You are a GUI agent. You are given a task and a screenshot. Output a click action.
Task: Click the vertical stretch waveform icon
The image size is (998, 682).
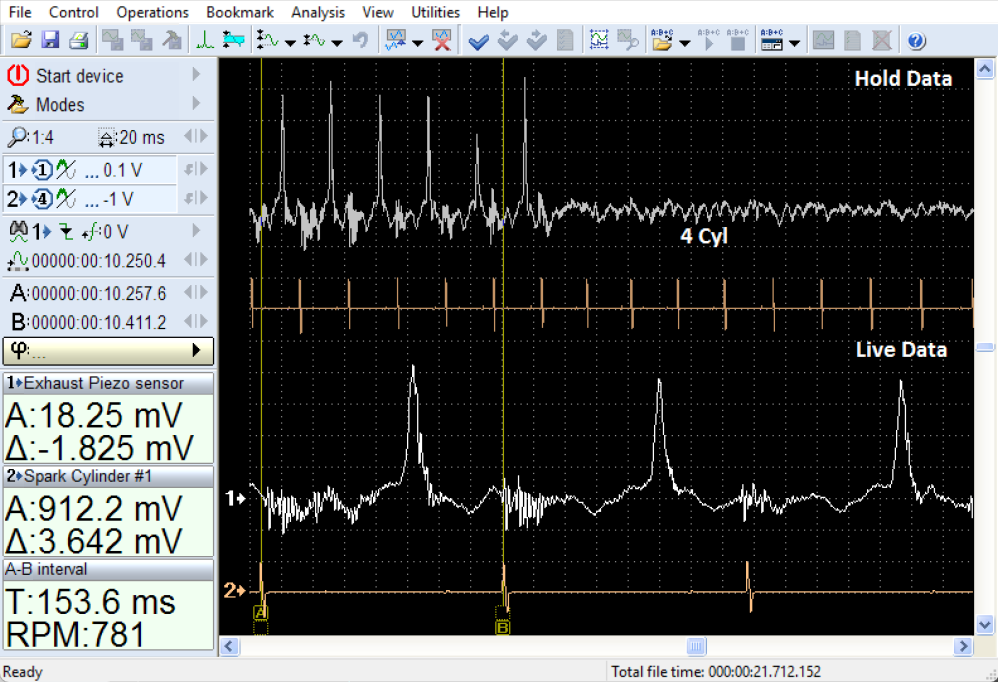[267, 41]
